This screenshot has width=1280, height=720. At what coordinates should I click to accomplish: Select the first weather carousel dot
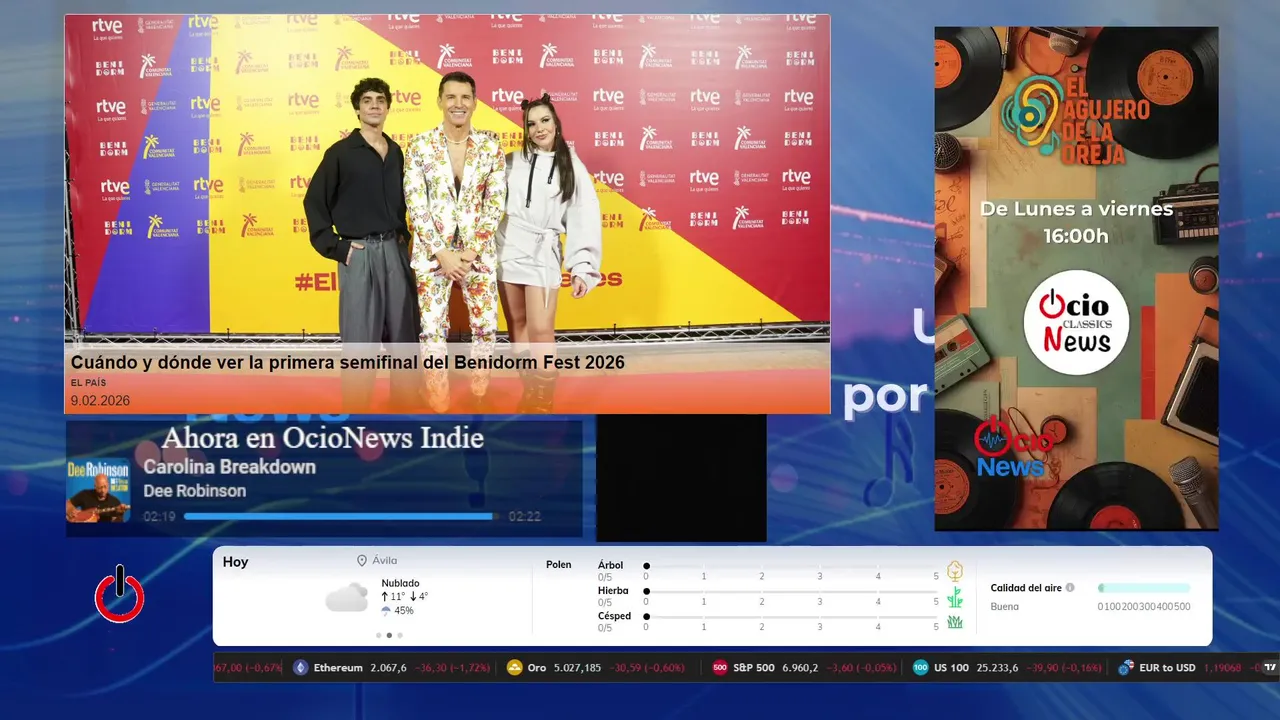(x=378, y=635)
